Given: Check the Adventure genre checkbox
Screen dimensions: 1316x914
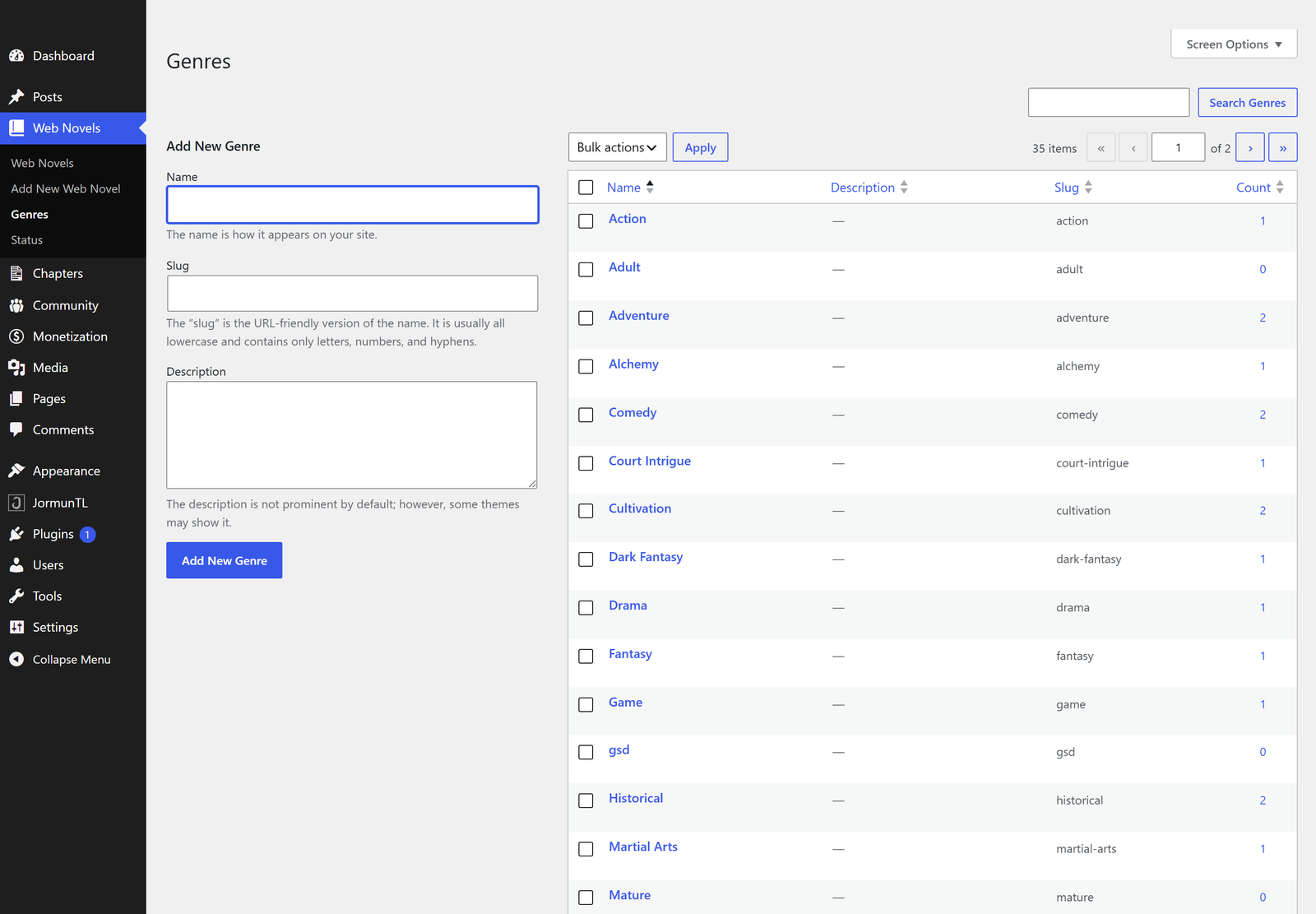Looking at the screenshot, I should point(586,318).
